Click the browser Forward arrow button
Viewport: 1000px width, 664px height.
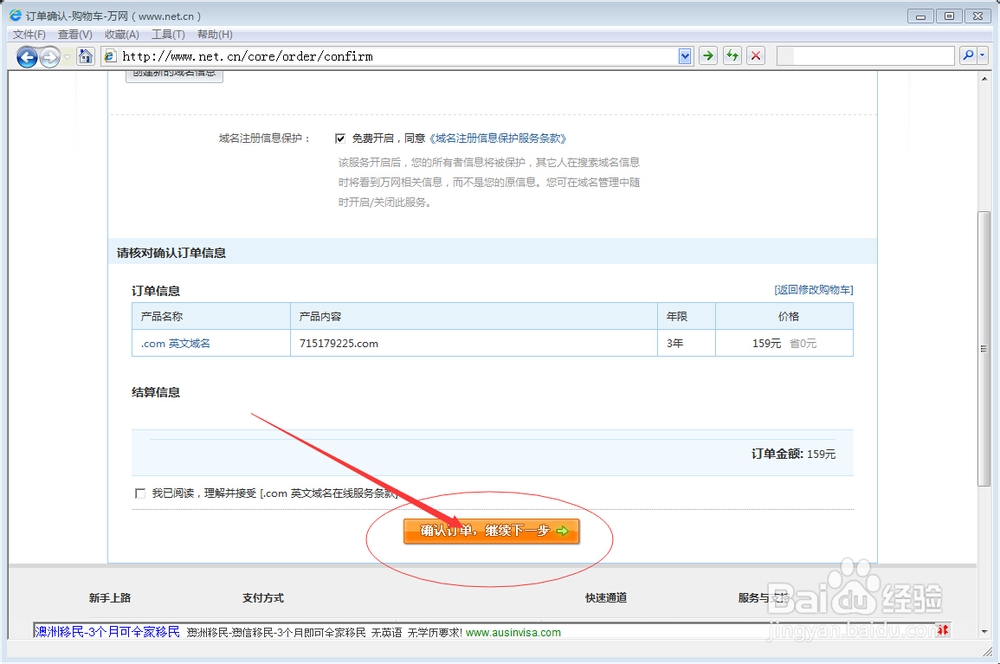tap(49, 57)
